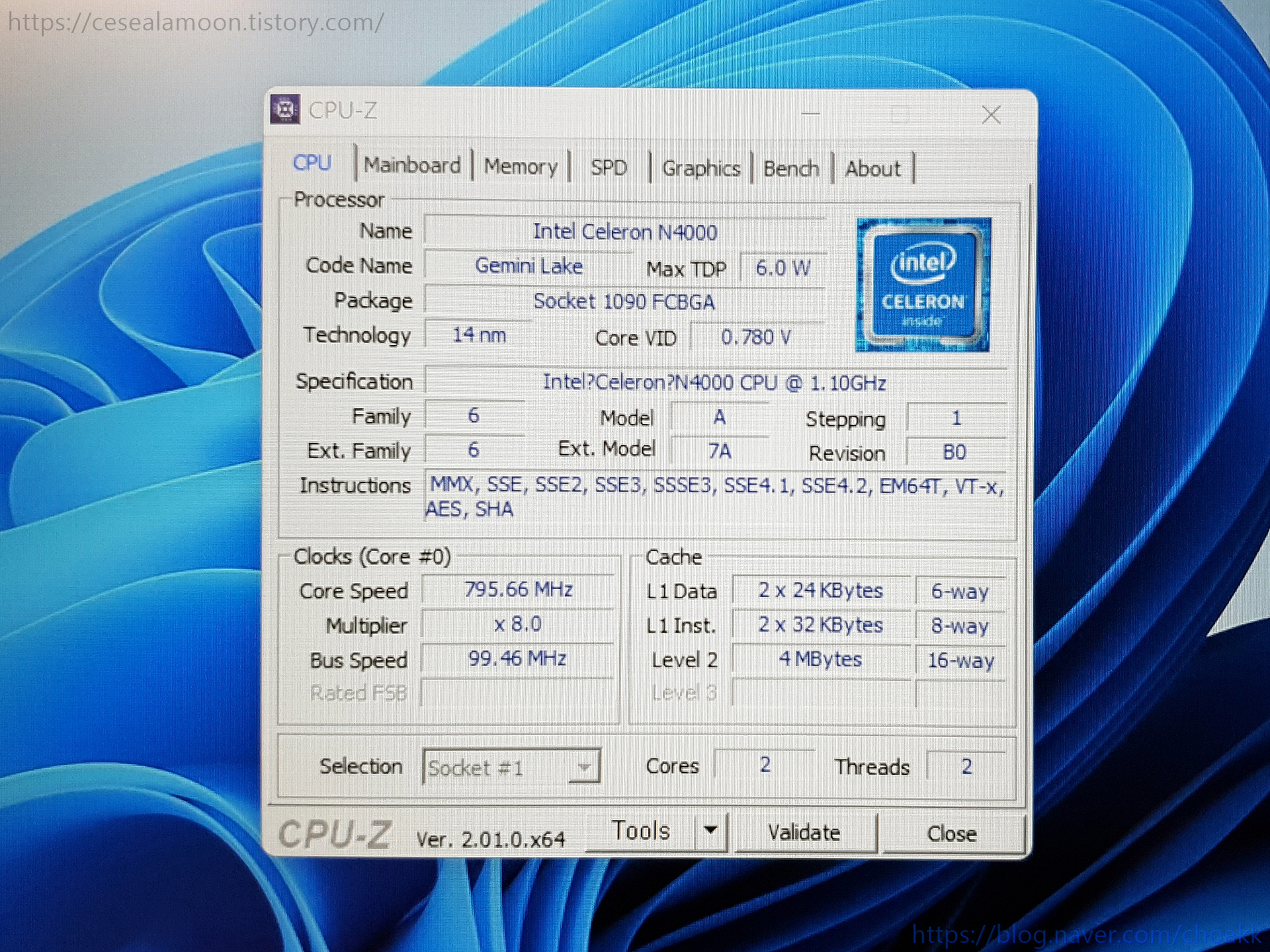Click the Threads count value
Image resolution: width=1270 pixels, height=952 pixels.
tap(966, 766)
